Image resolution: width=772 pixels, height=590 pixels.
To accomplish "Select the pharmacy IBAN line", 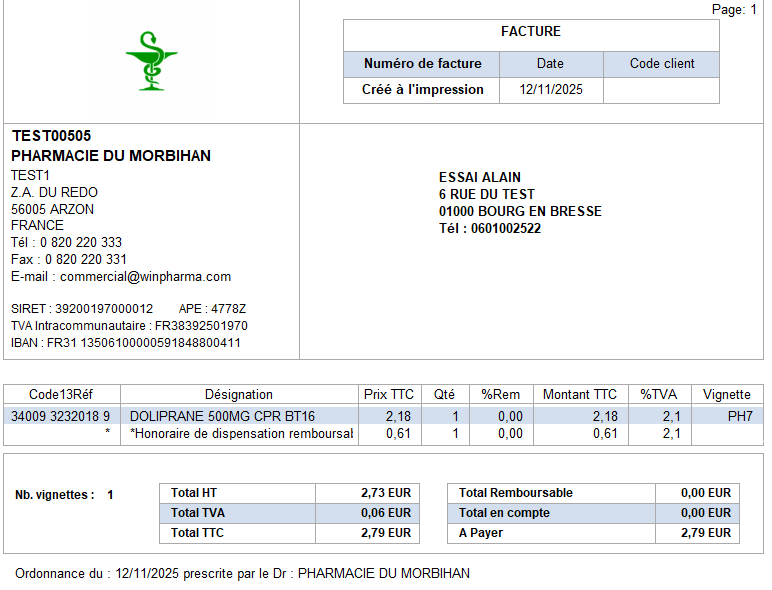I will click(126, 343).
